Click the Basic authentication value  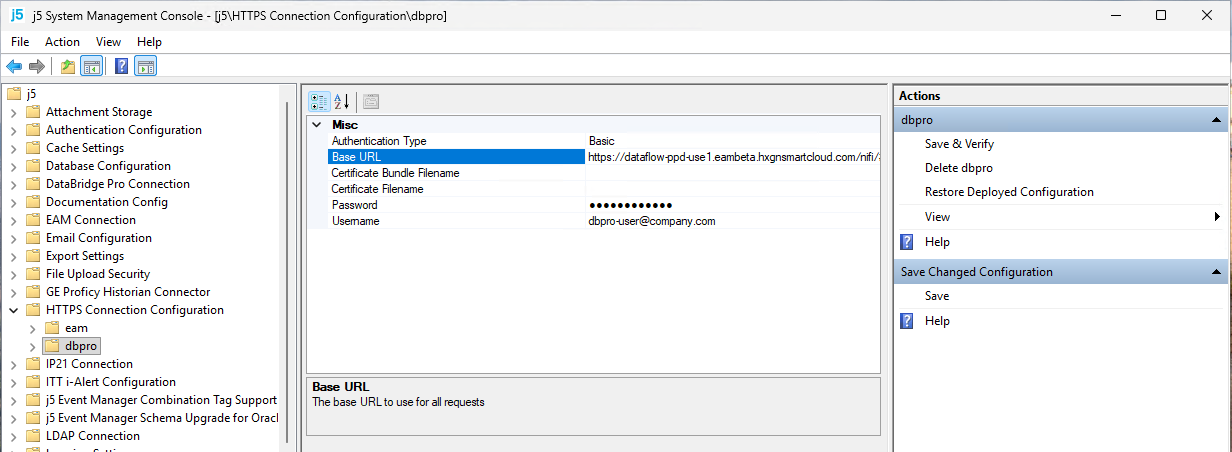point(602,141)
